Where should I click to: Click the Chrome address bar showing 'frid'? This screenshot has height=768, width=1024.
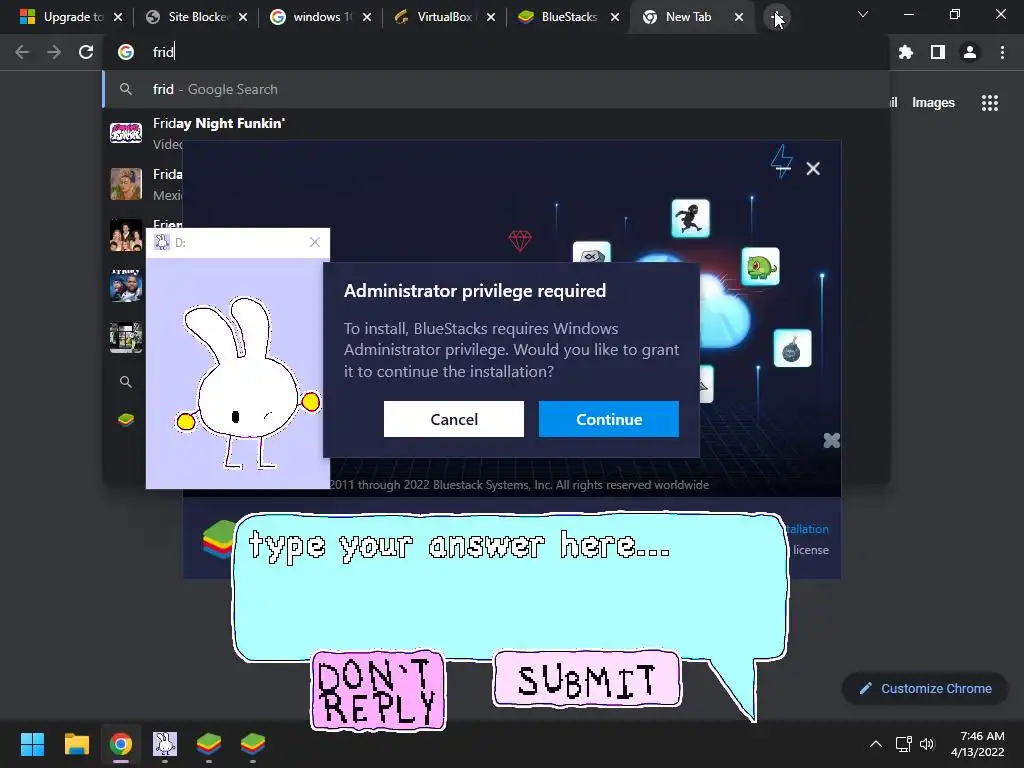[x=496, y=52]
